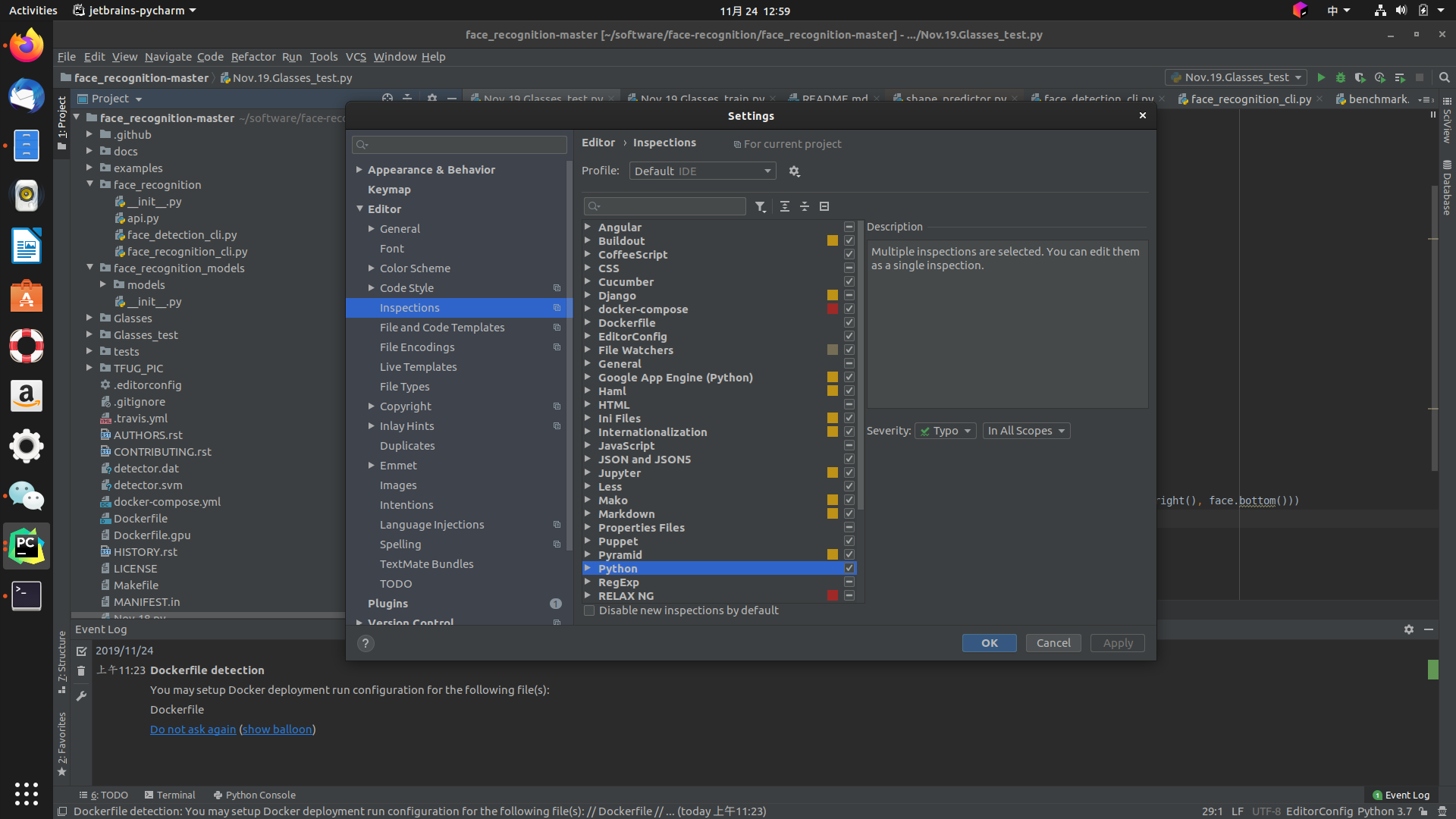Switch to face_recognition_cli.py editor tab
The height and width of the screenshot is (819, 1456).
tap(1250, 99)
